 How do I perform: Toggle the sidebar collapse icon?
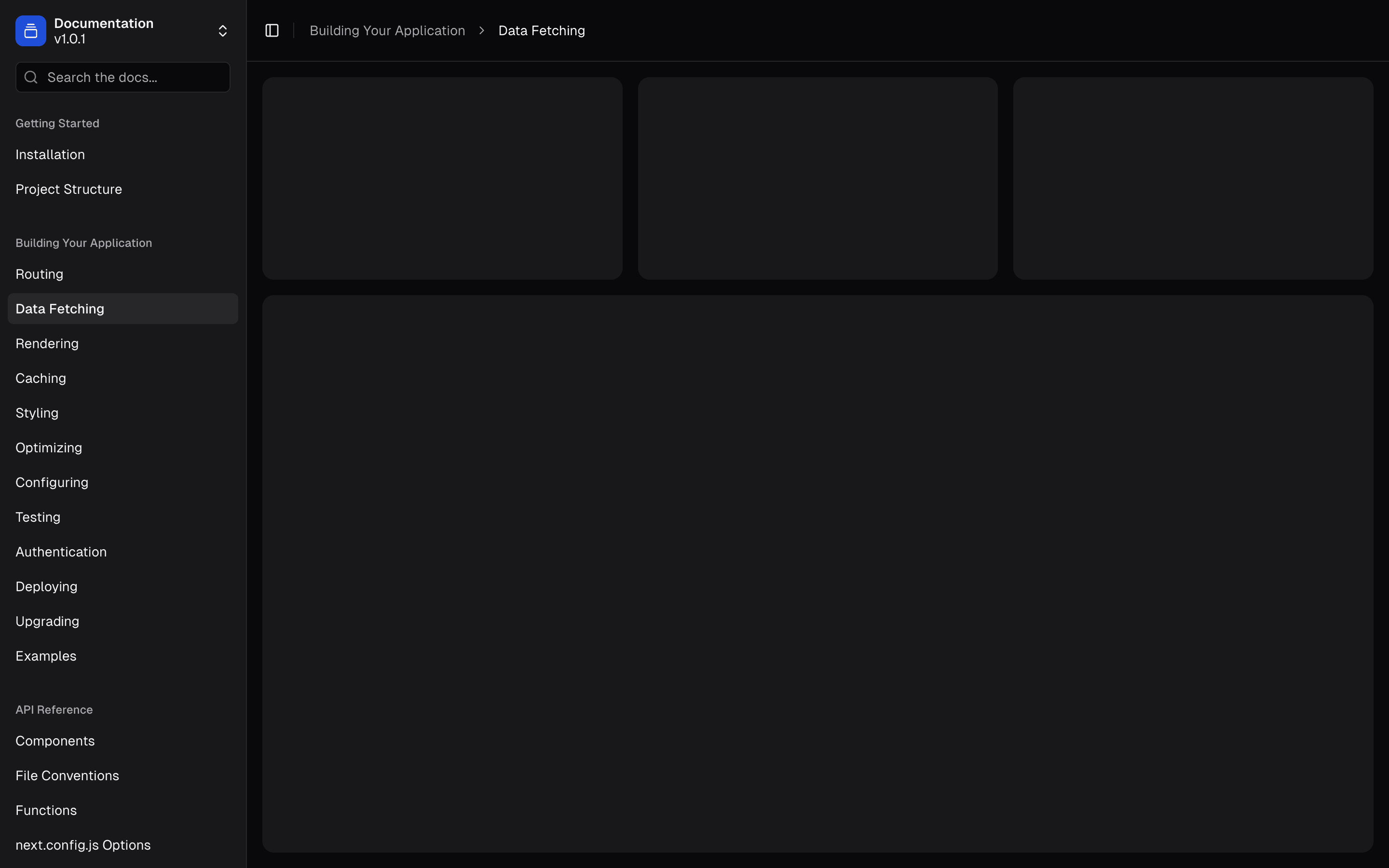[272, 30]
